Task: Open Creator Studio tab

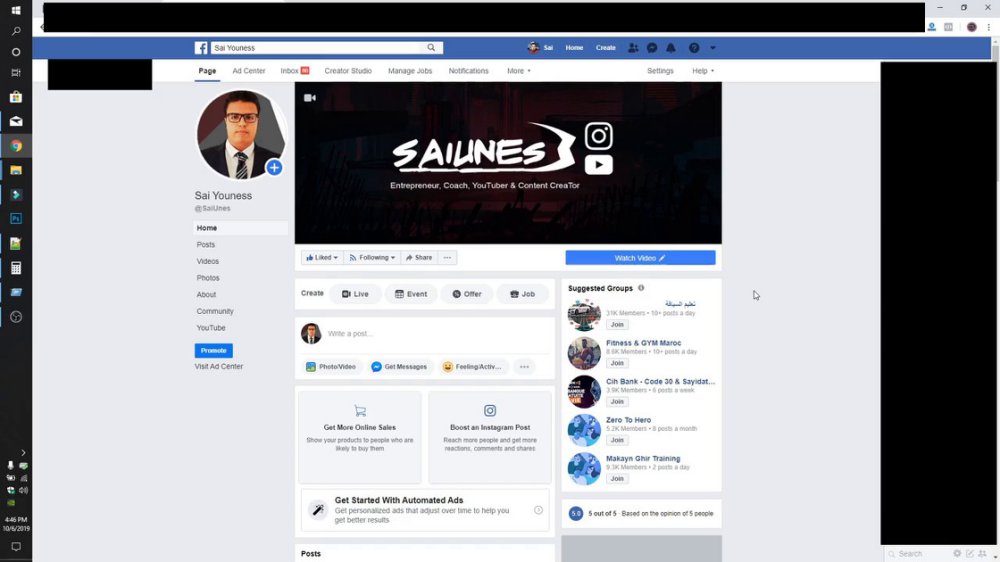Action: [x=348, y=71]
